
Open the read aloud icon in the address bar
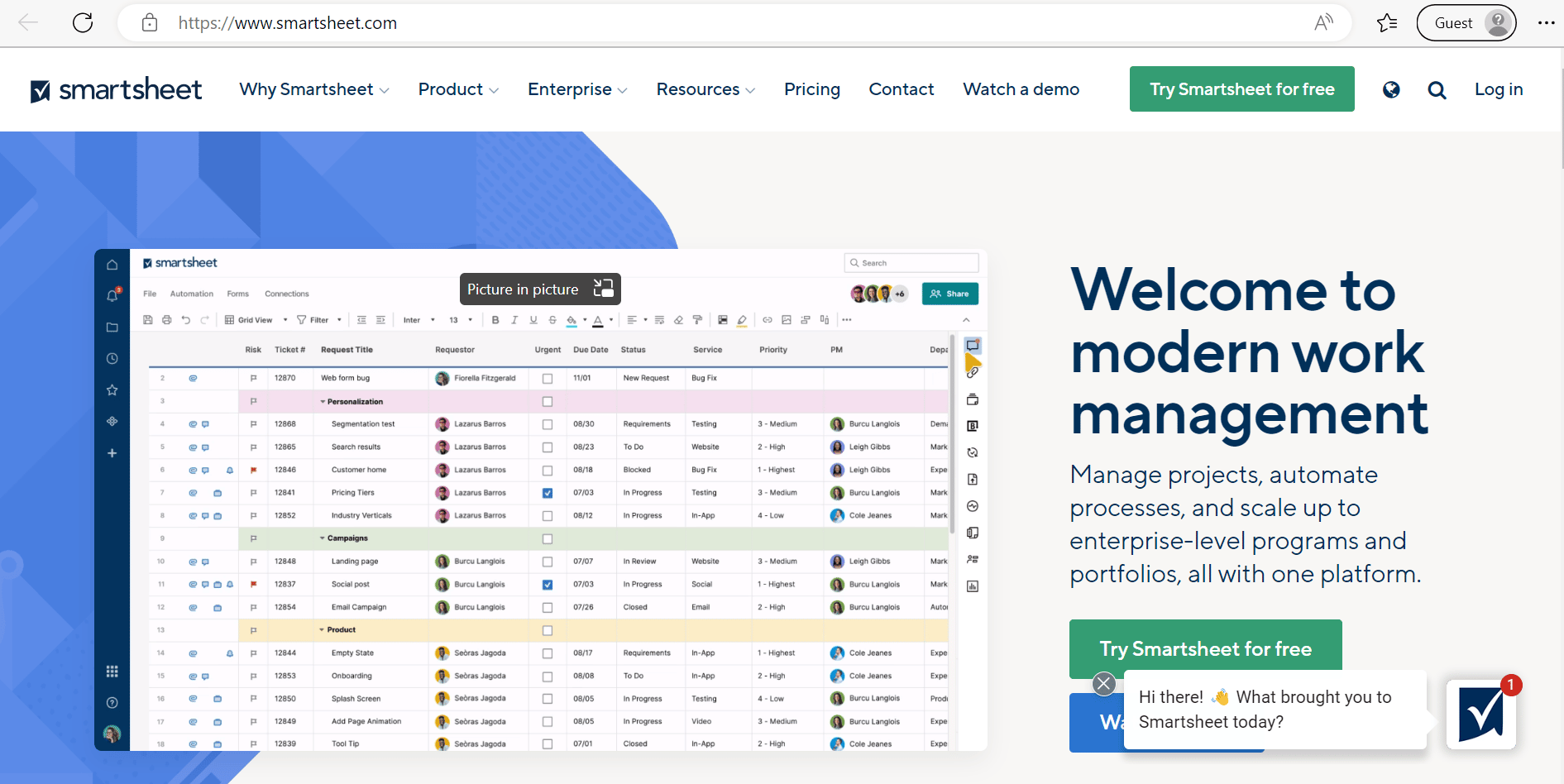click(x=1323, y=23)
